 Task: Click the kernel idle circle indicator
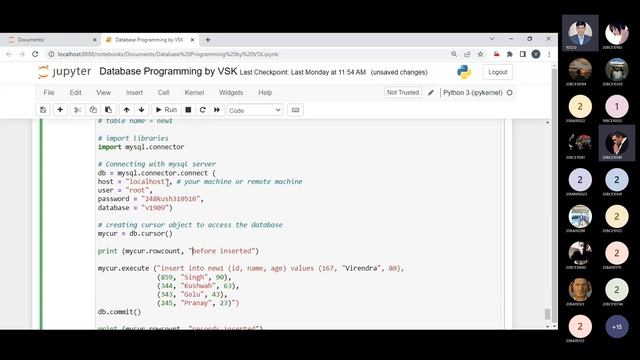pos(509,93)
